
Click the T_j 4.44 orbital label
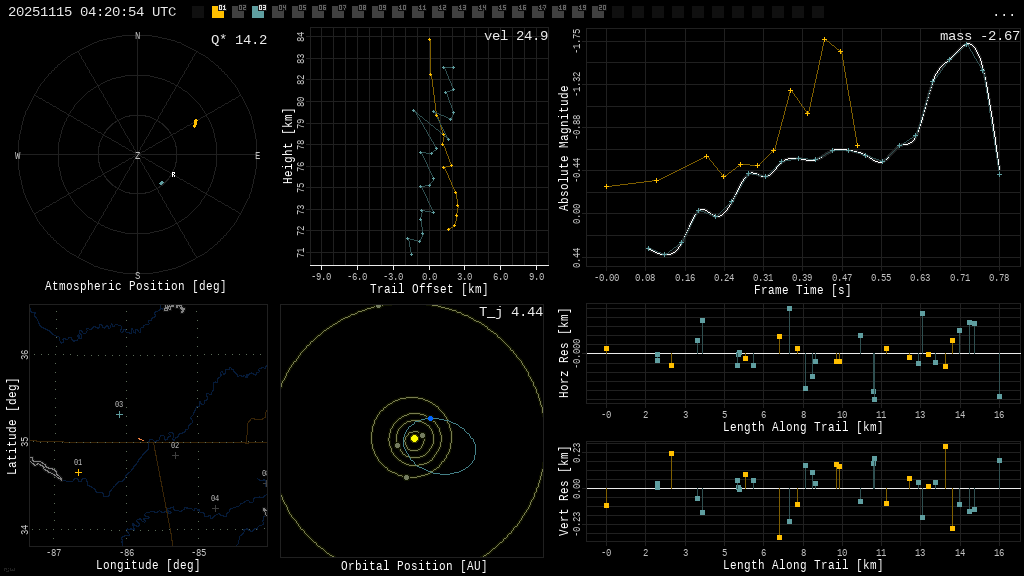(510, 312)
